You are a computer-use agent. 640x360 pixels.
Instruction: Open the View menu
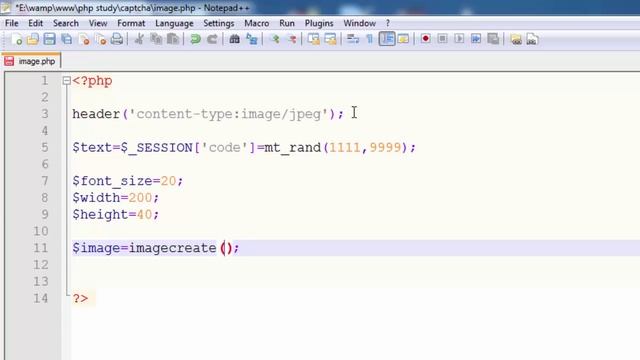[x=98, y=23]
